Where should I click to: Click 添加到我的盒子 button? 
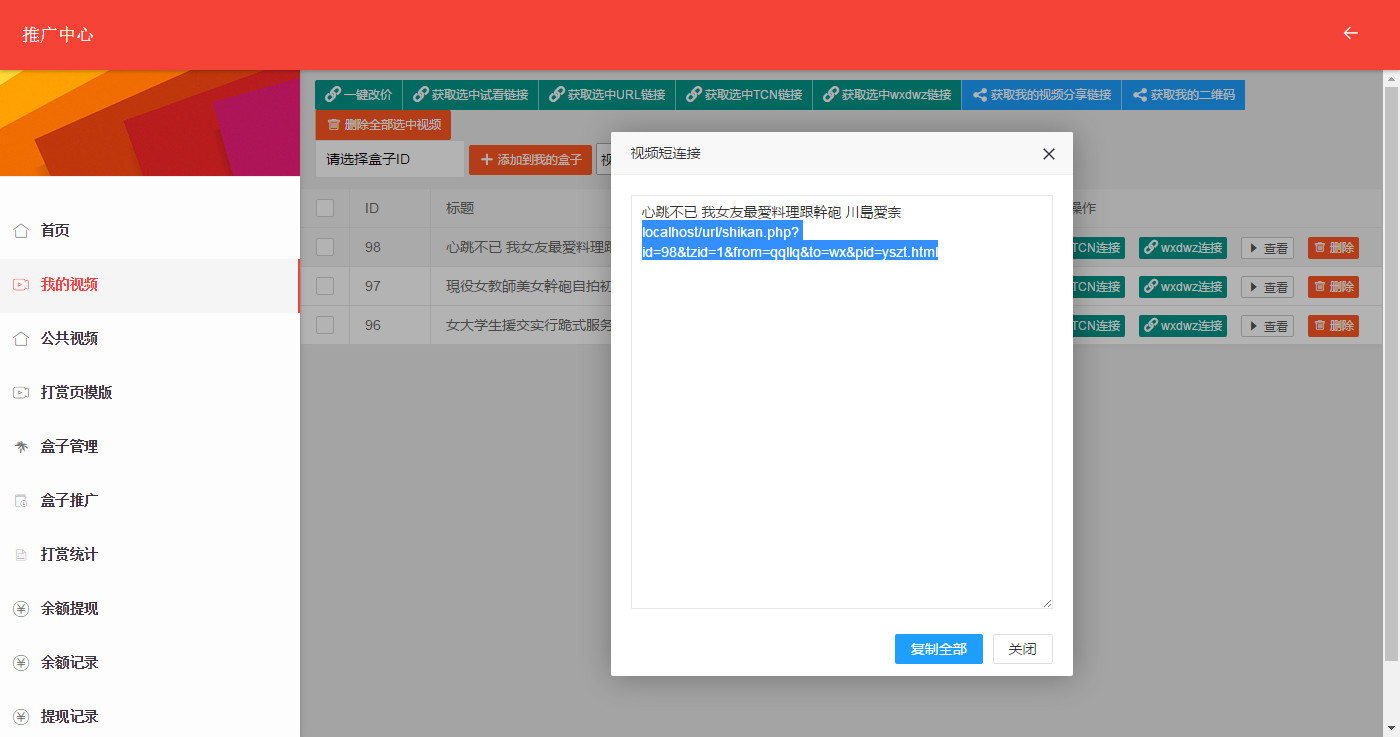click(530, 159)
